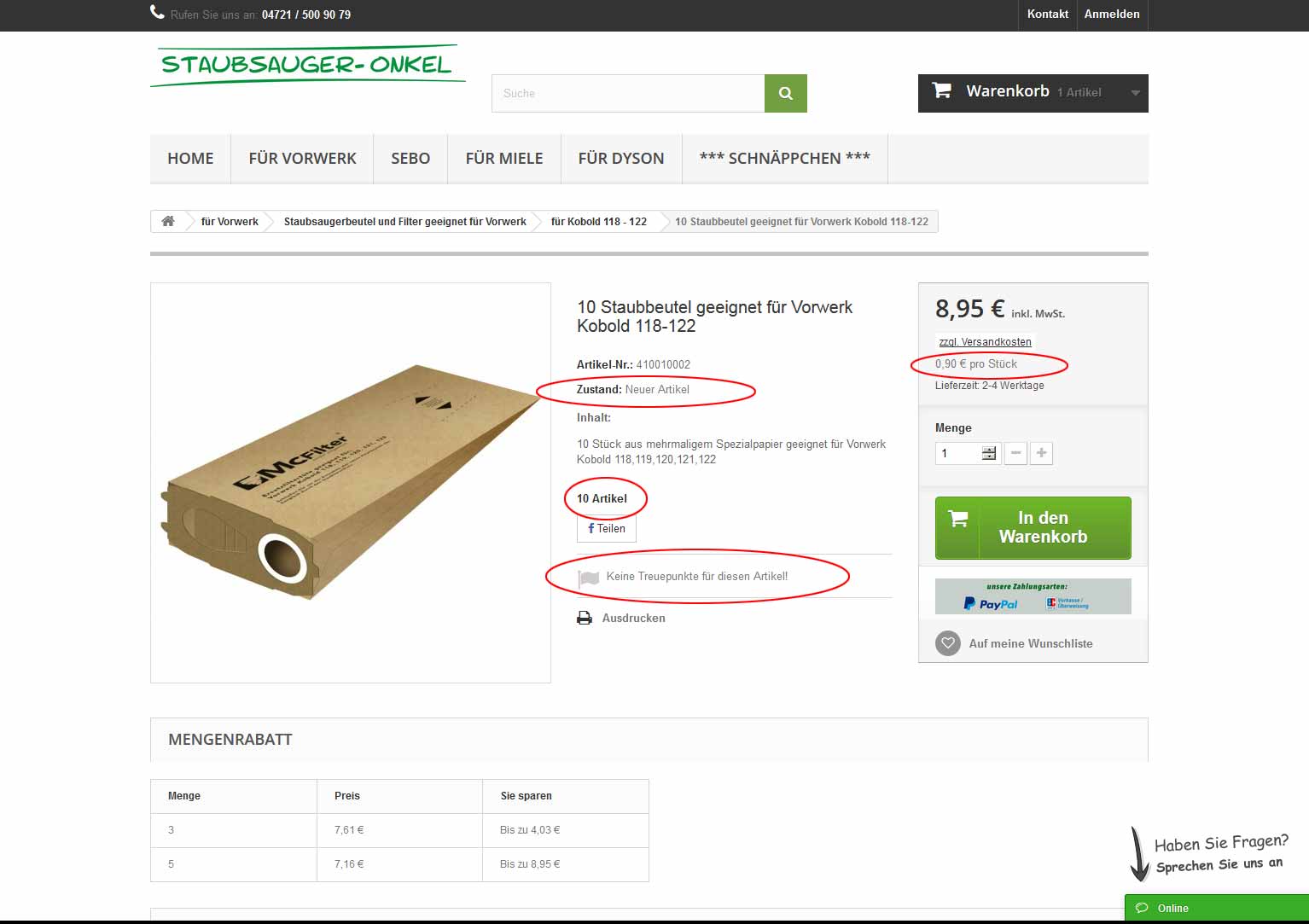Click the zzgl. Versandkosten link

[986, 342]
